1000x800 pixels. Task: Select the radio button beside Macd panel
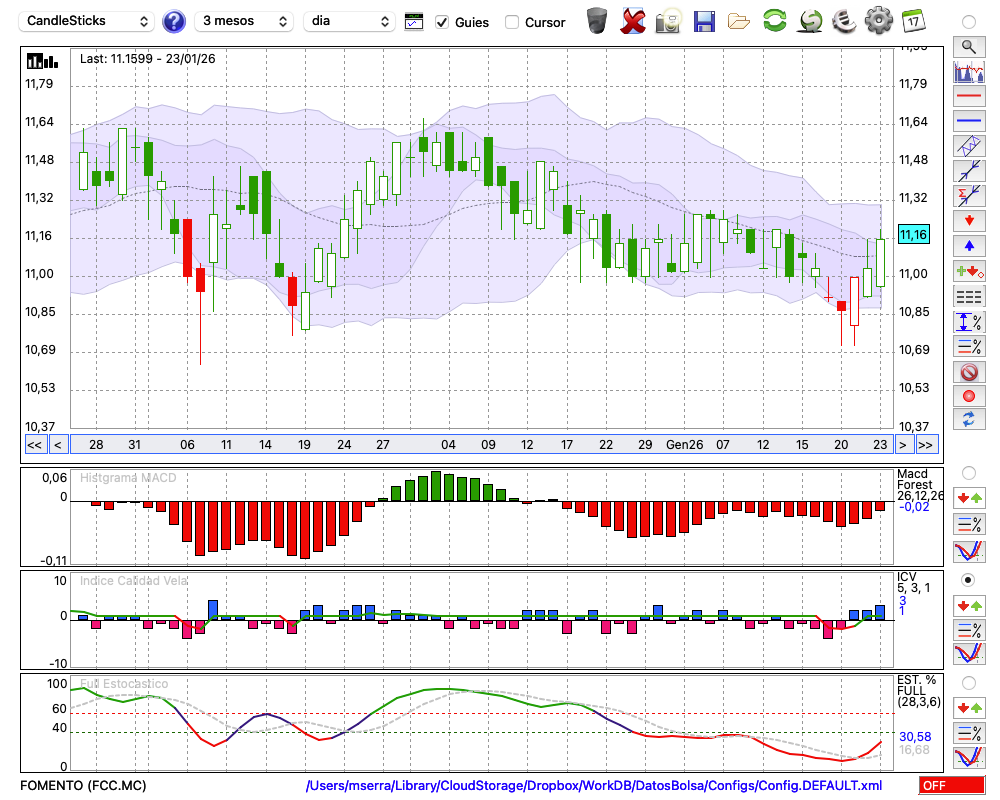click(x=968, y=472)
